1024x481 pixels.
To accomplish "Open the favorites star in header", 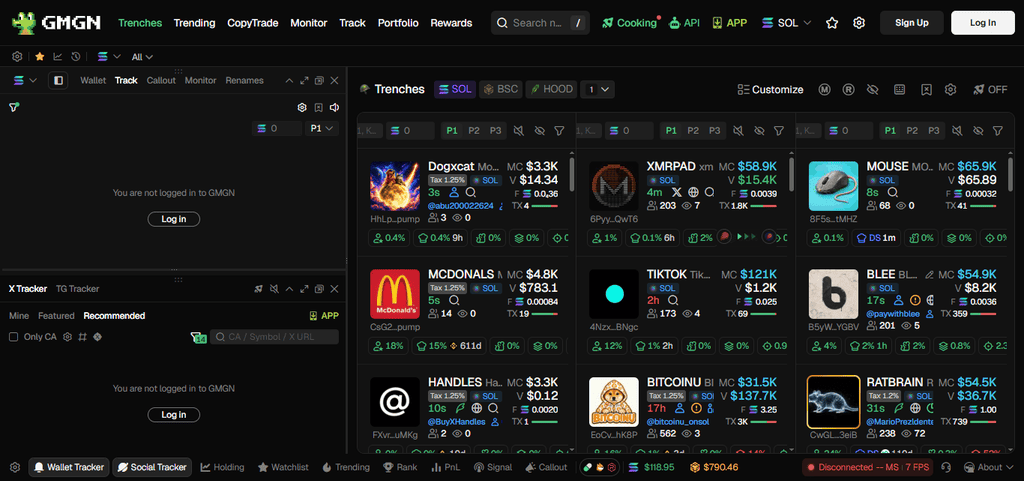I will click(831, 23).
